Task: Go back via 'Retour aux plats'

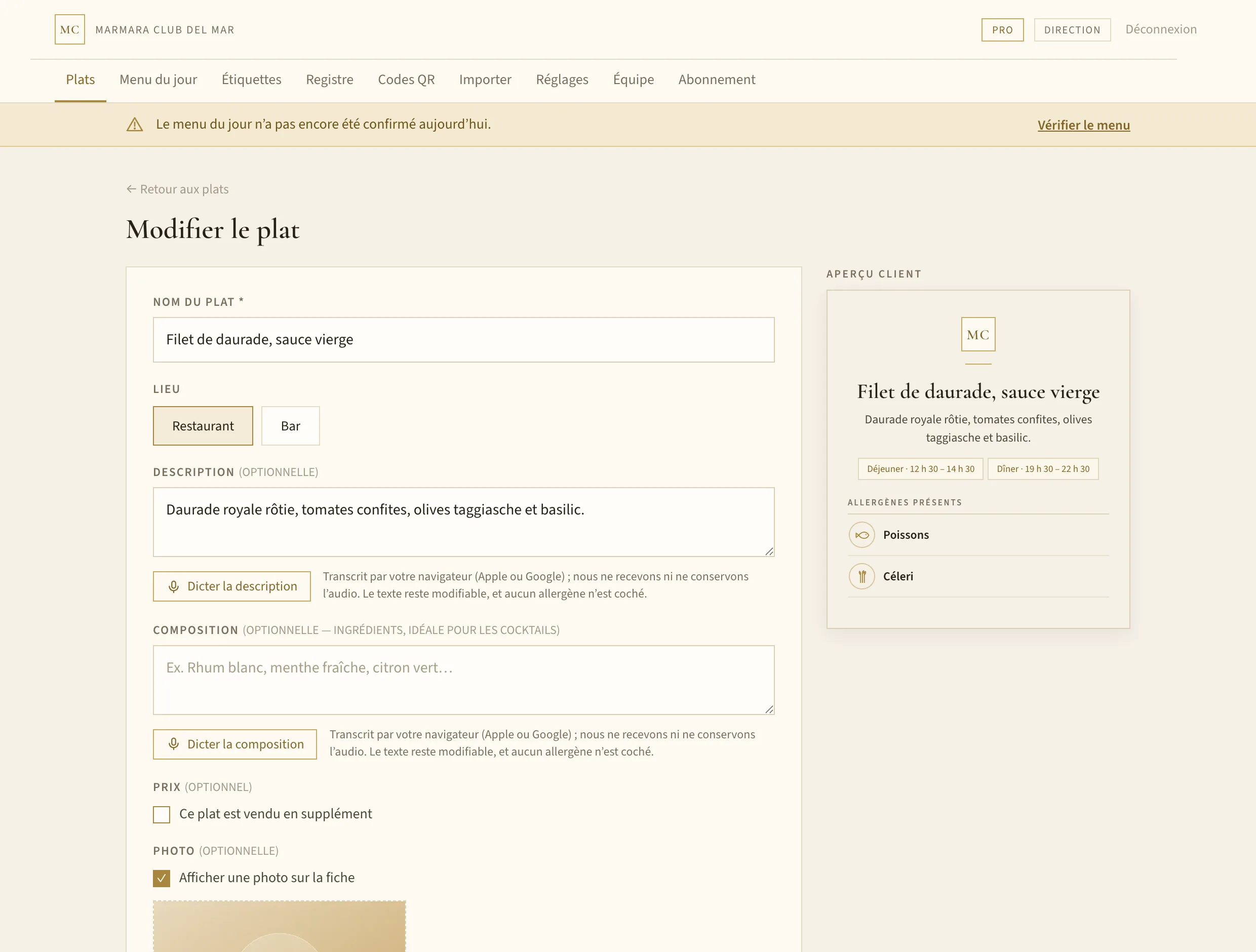Action: pyautogui.click(x=178, y=189)
